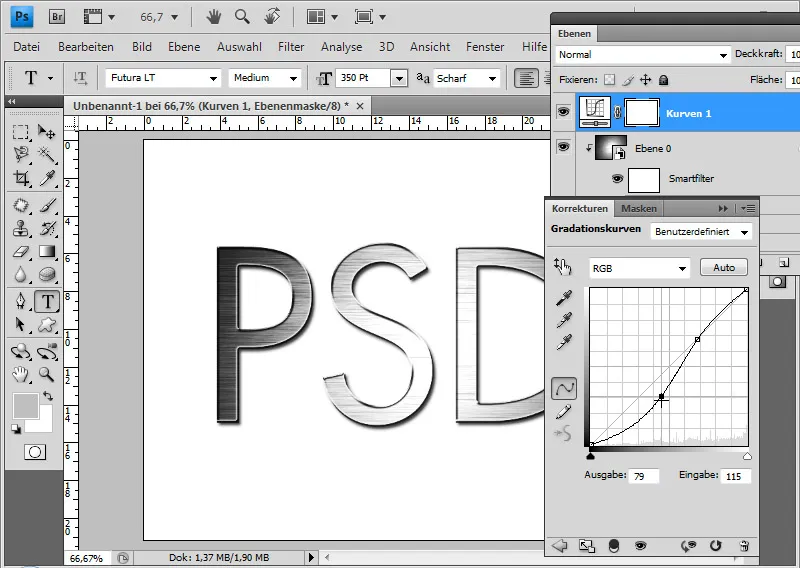Viewport: 800px width, 568px height.
Task: Select the Horizontal Type tool in toolbox
Action: coord(47,301)
